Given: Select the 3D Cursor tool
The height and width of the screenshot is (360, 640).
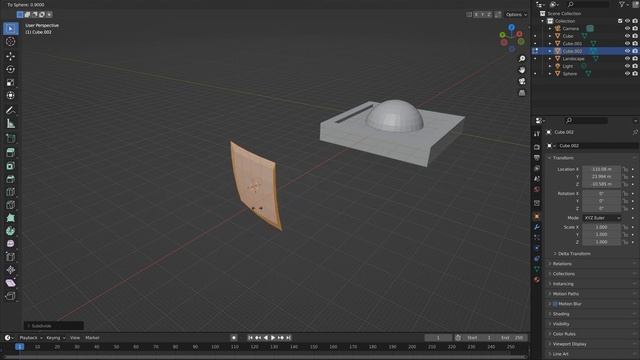Looking at the screenshot, I should [11, 42].
